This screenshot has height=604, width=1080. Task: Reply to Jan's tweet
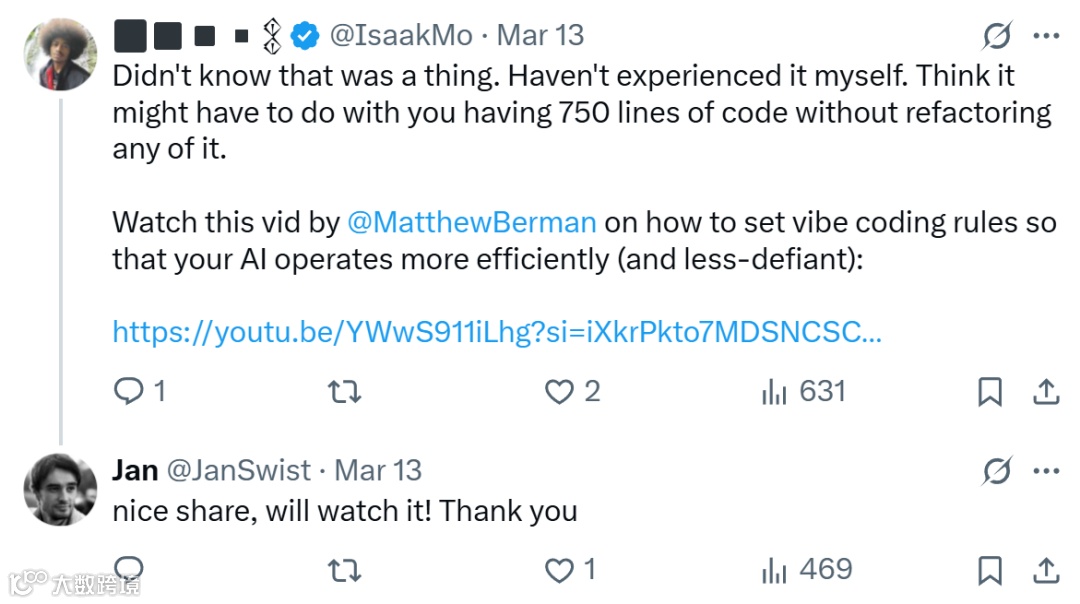[130, 570]
